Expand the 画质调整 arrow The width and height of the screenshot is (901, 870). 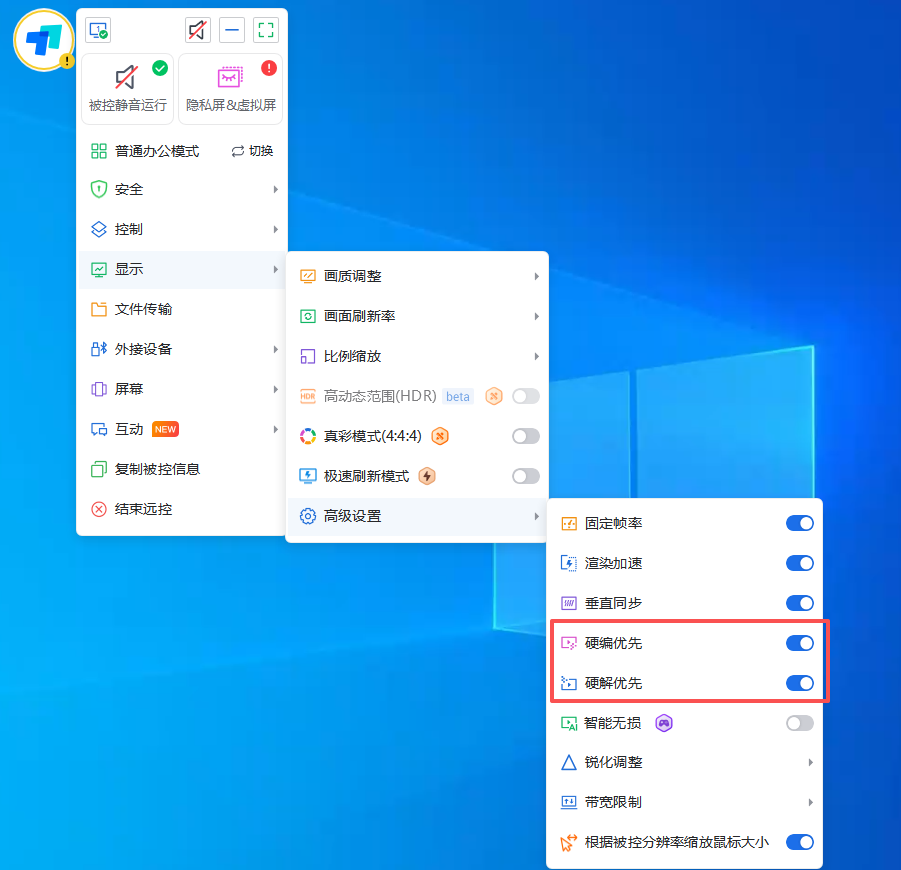[x=536, y=276]
